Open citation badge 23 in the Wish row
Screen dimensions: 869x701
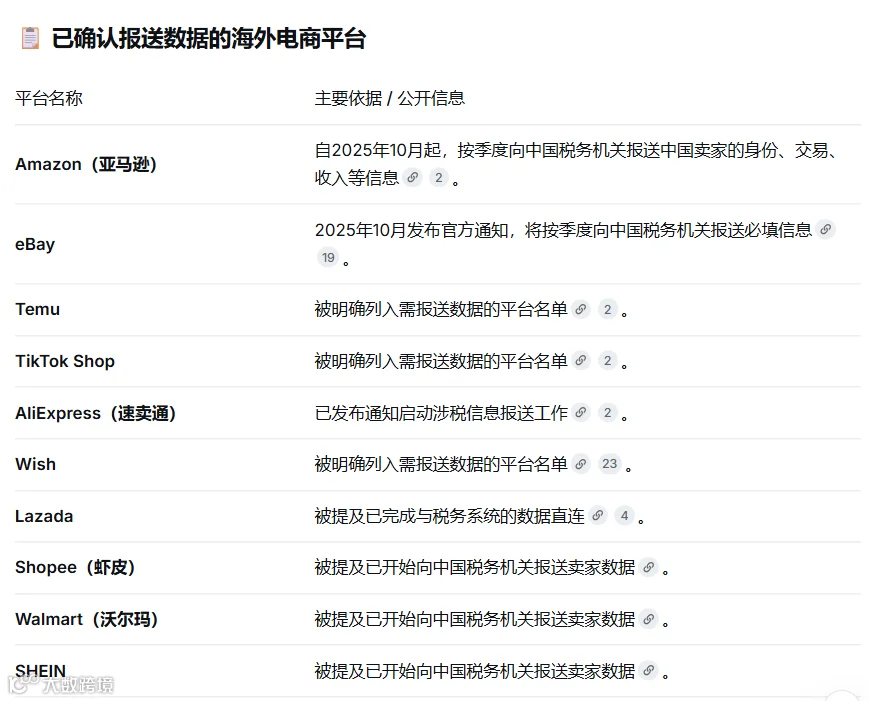pyautogui.click(x=610, y=464)
